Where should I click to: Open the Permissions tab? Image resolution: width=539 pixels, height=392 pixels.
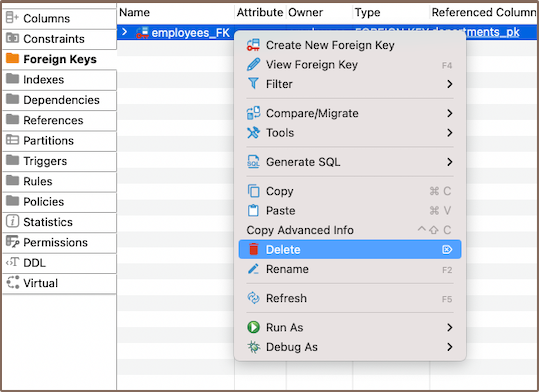coord(59,242)
